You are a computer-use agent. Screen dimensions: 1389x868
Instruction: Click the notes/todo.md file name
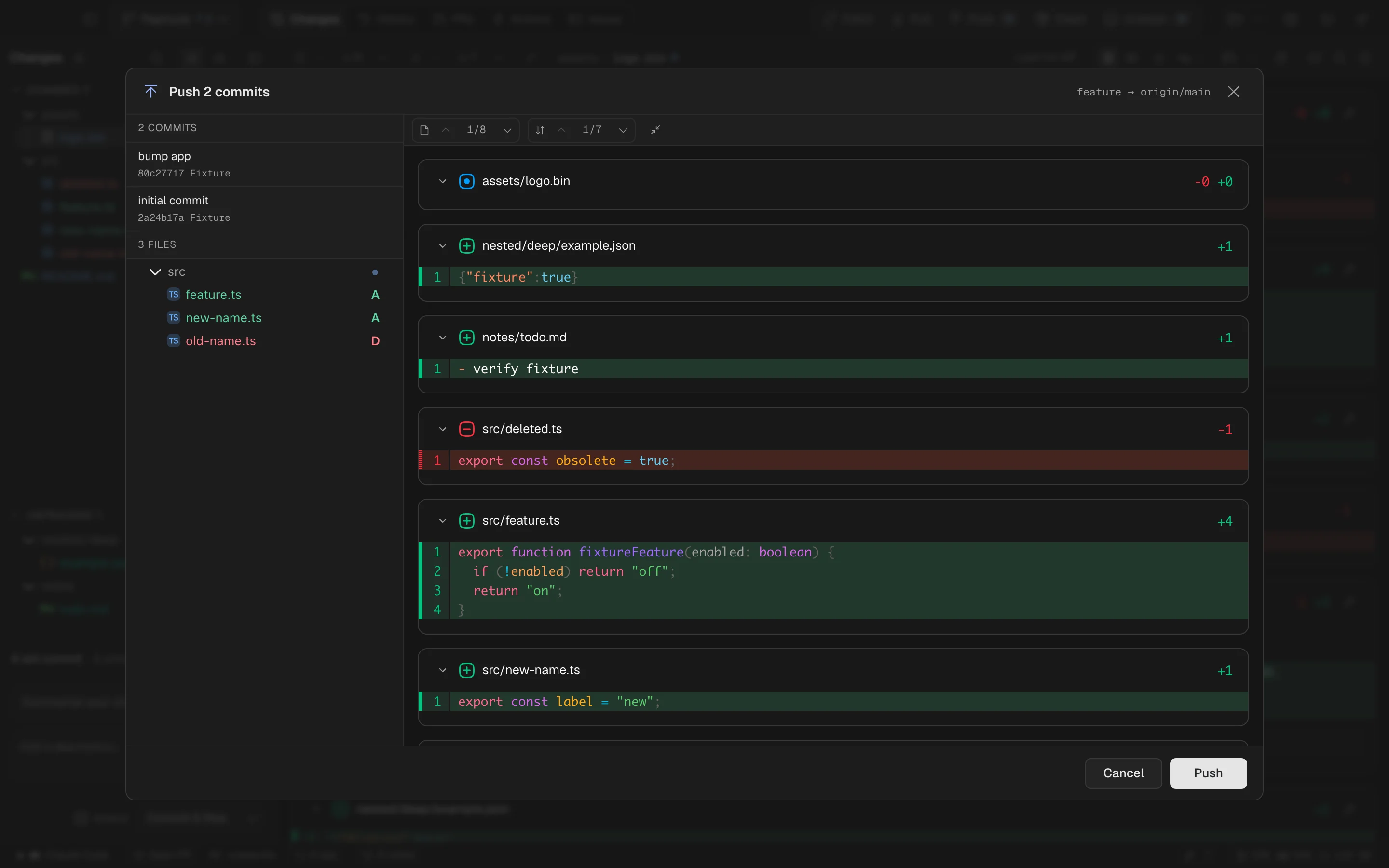pyautogui.click(x=524, y=338)
